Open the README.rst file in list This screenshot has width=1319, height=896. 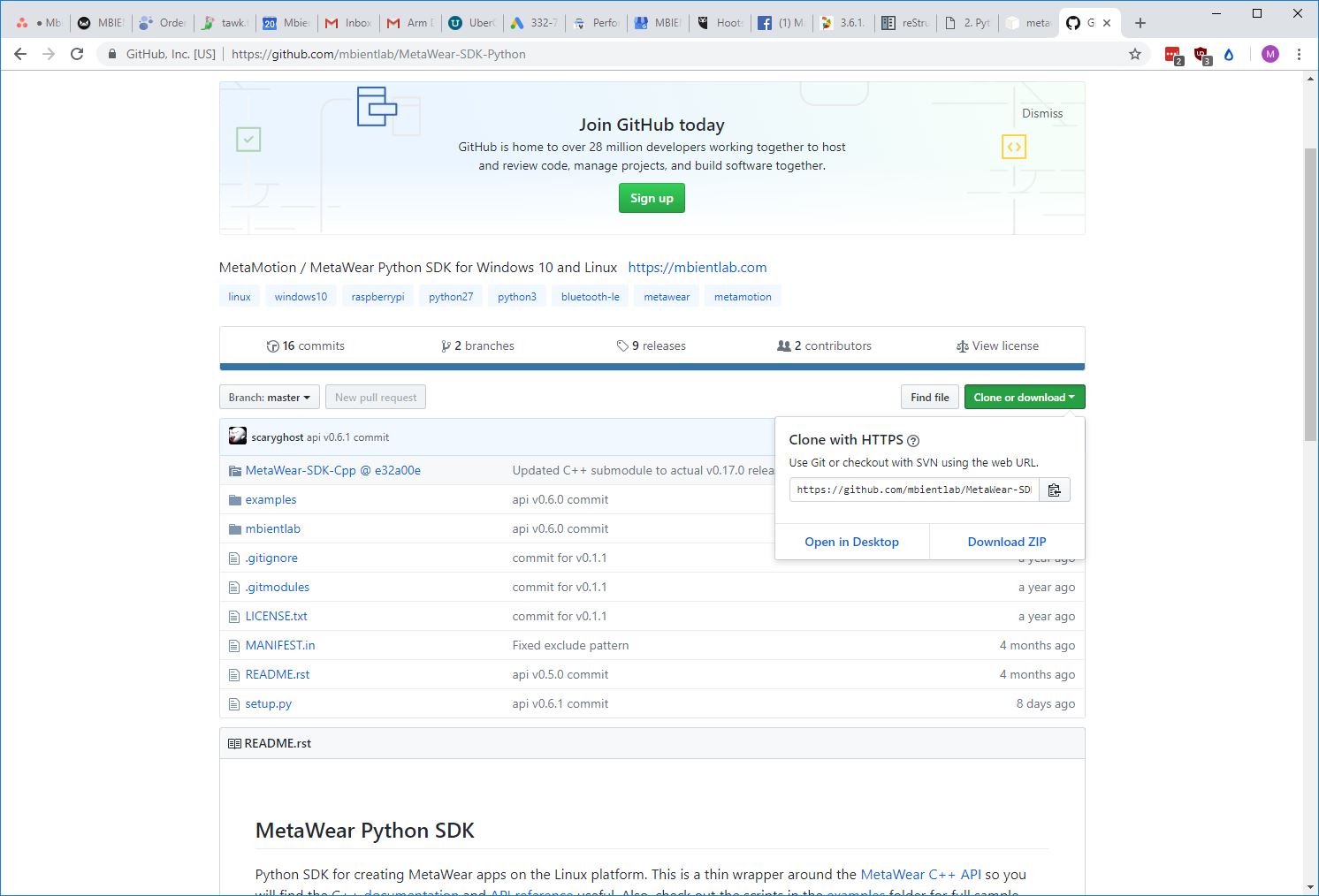278,674
